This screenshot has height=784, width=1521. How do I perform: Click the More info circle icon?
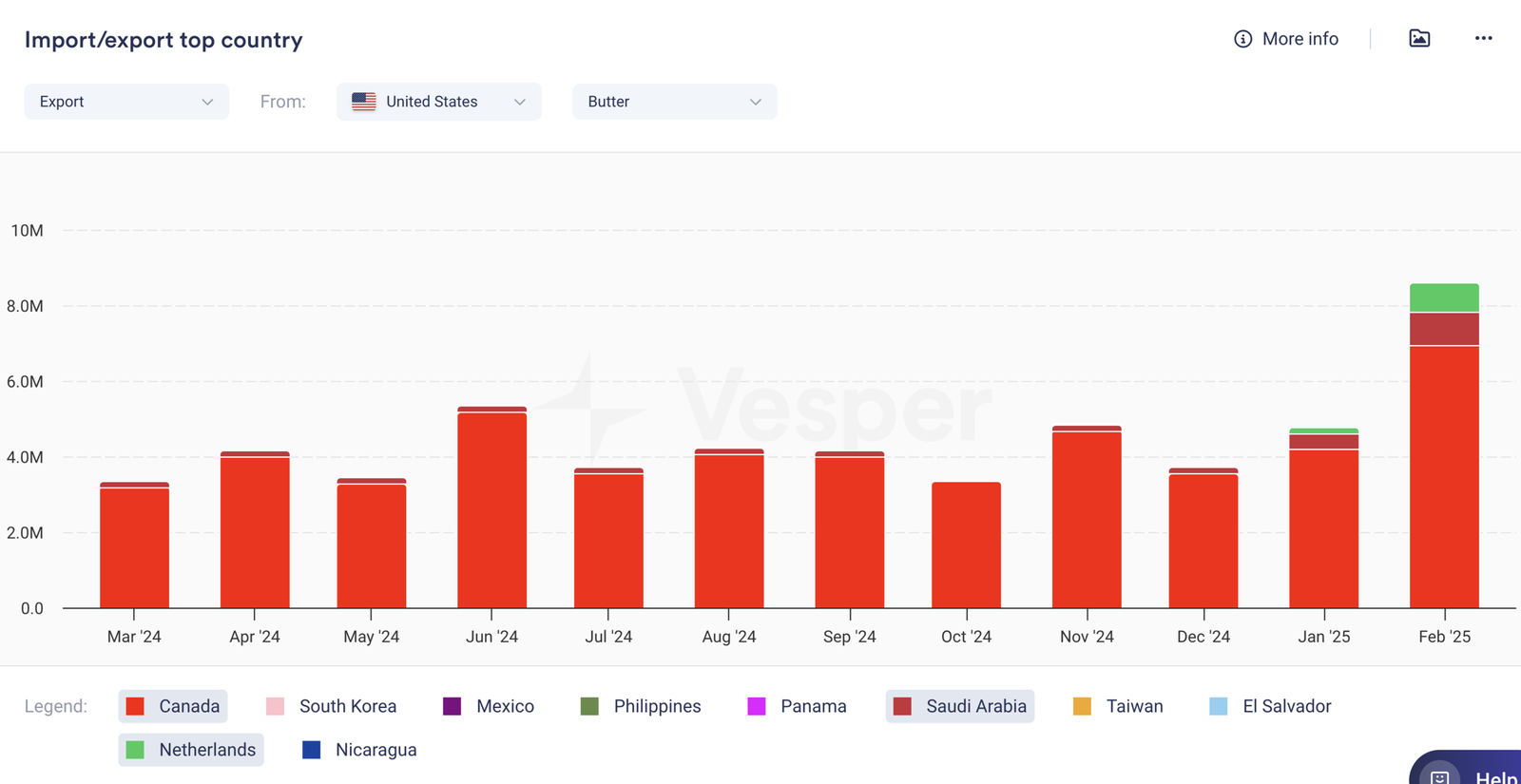point(1242,39)
